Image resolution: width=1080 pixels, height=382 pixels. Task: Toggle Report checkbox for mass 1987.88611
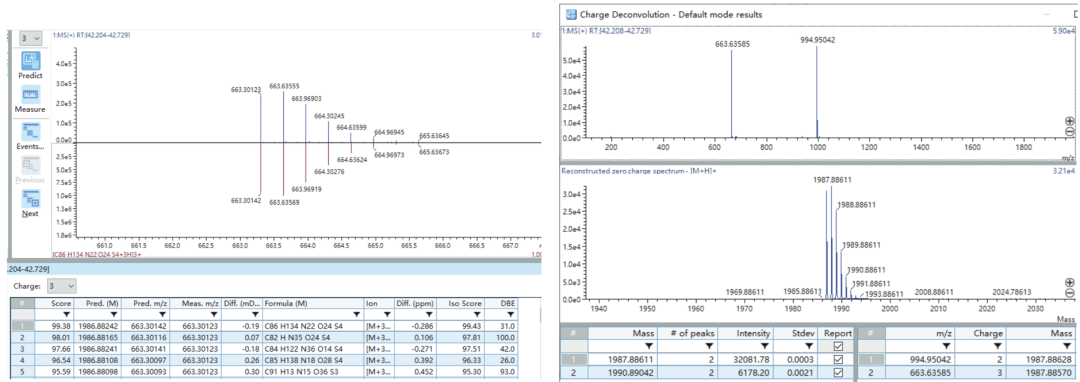coord(838,359)
